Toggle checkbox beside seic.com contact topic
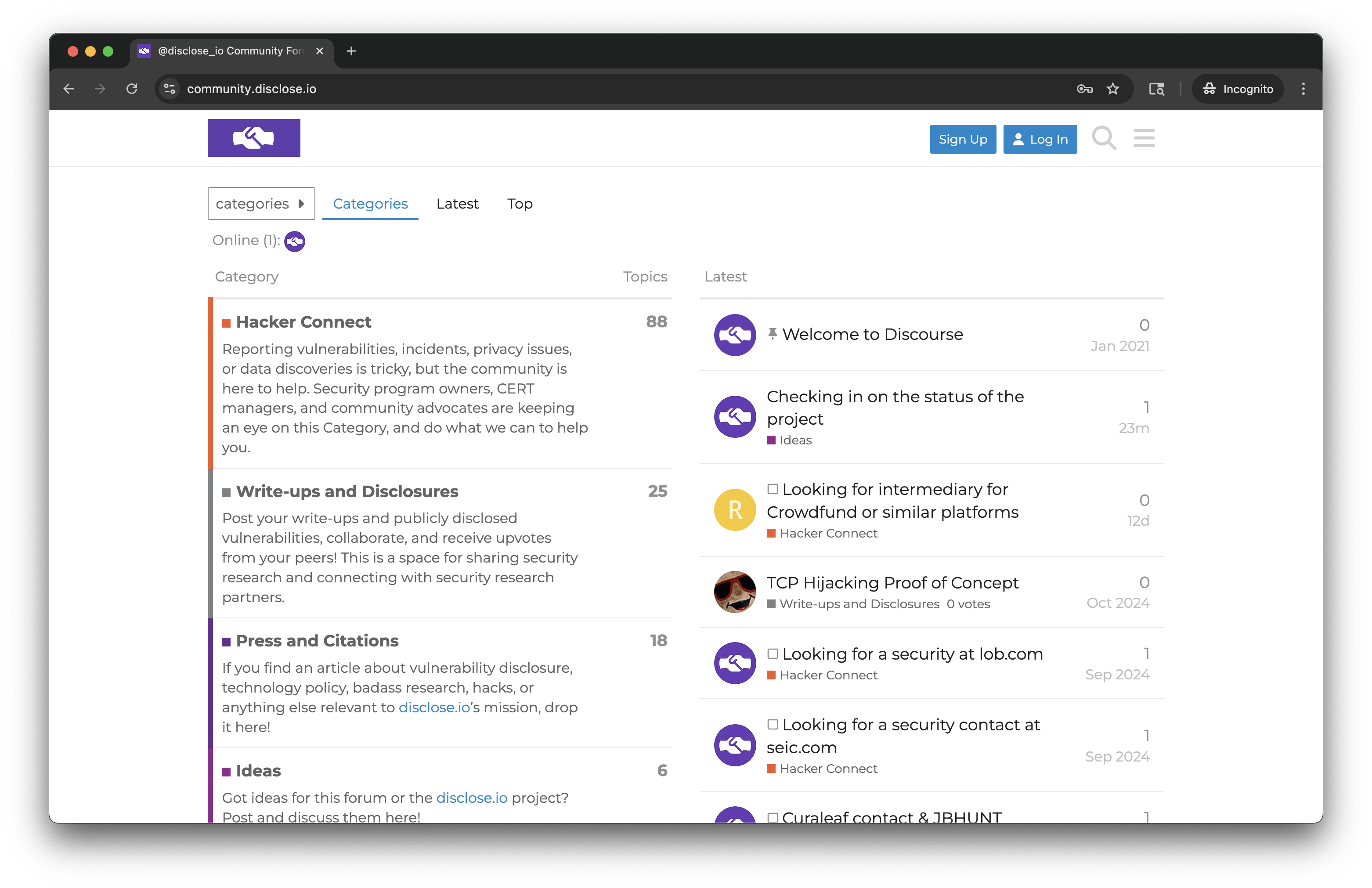1372x888 pixels. 773,724
